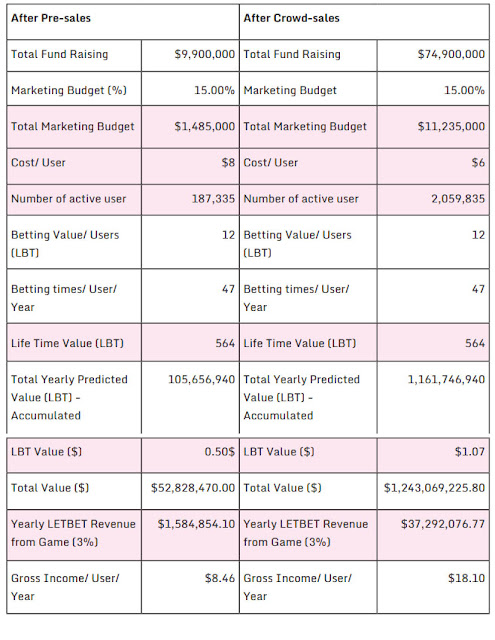Click the $8 Cost/User value
This screenshot has height=640, width=495.
click(x=228, y=162)
